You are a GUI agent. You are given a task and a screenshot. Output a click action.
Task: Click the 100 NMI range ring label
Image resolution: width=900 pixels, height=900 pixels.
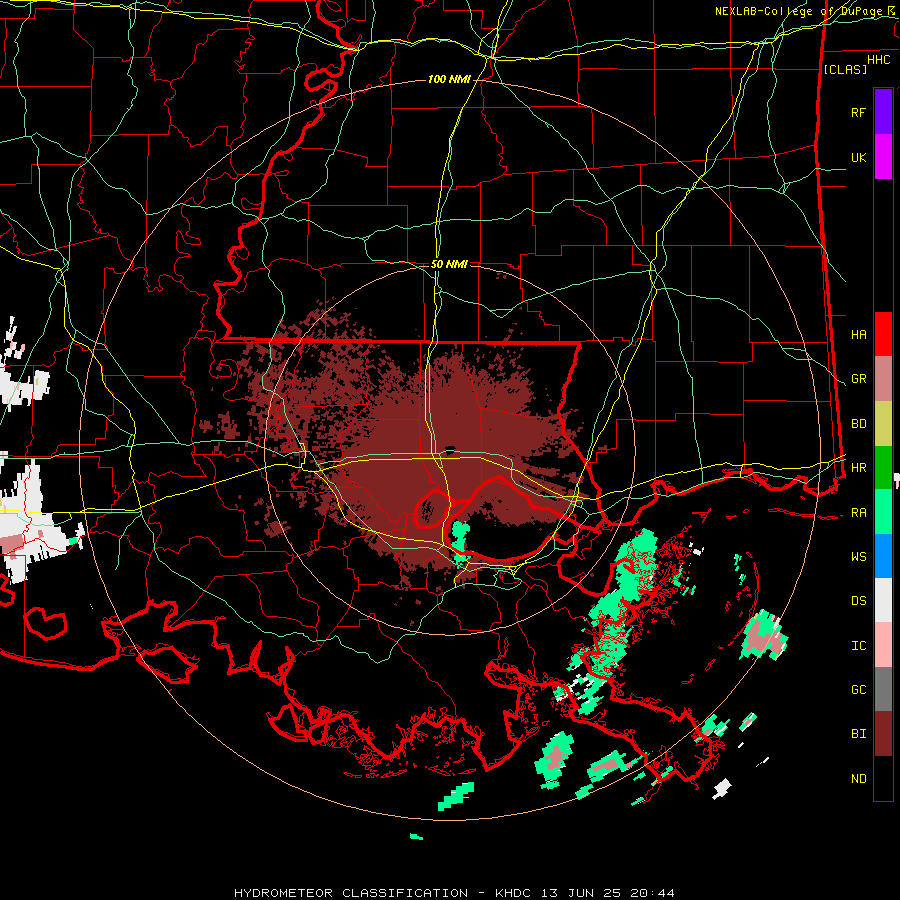[x=449, y=79]
